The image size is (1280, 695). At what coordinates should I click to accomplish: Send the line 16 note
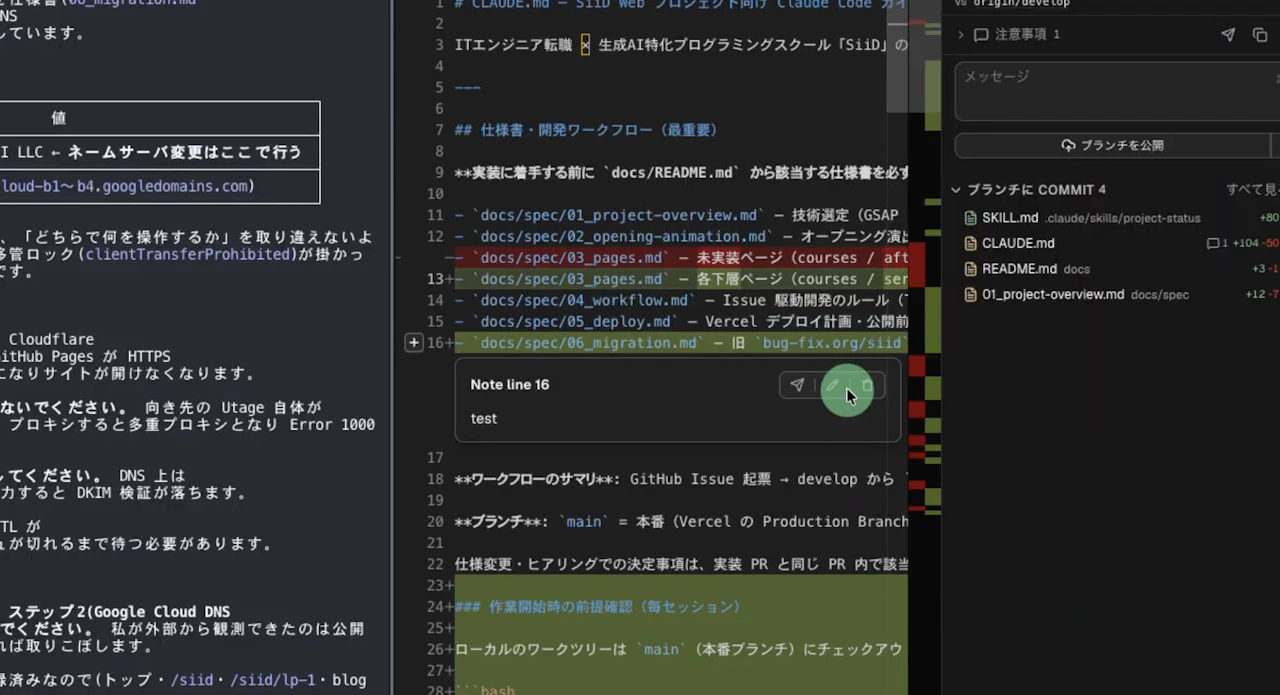(797, 385)
